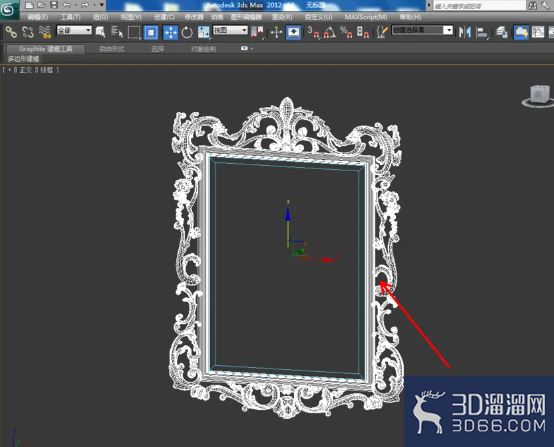Screen dimensions: 554x447
Task: Click the Redo arrow icon
Action: (84, 5)
